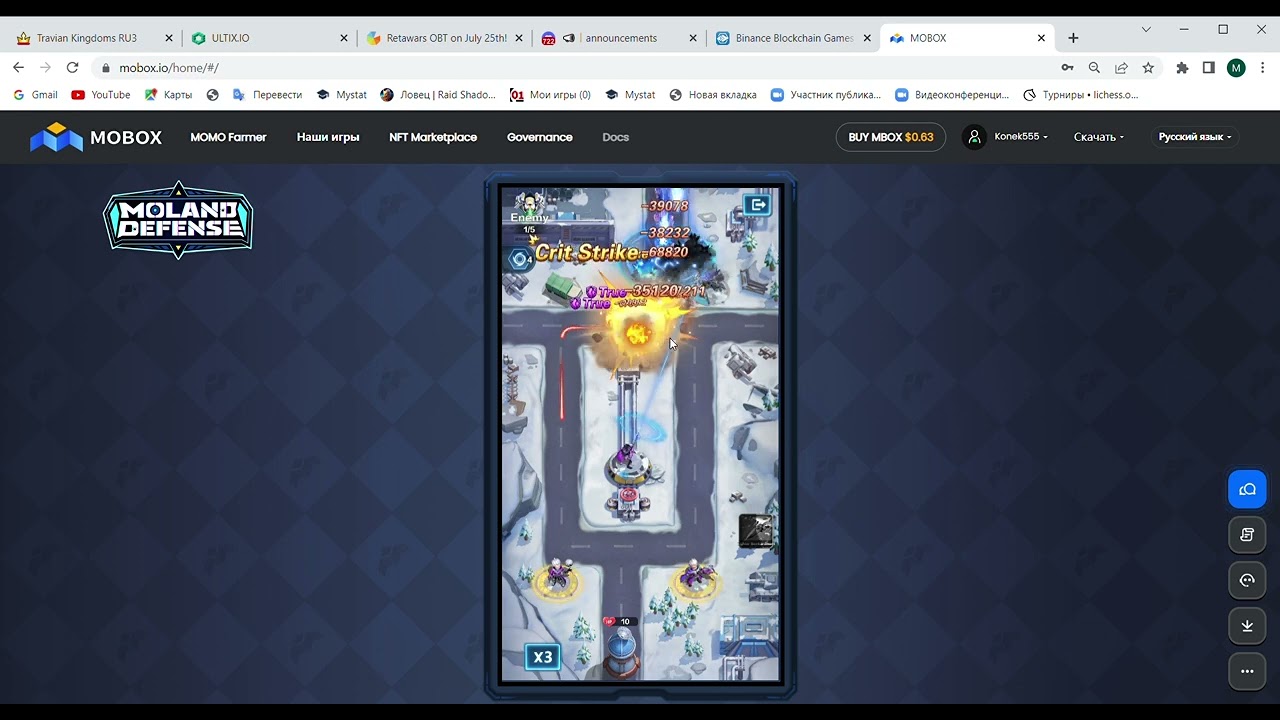
Task: Click the globe bookmark icon next to Карты
Action: point(213,95)
